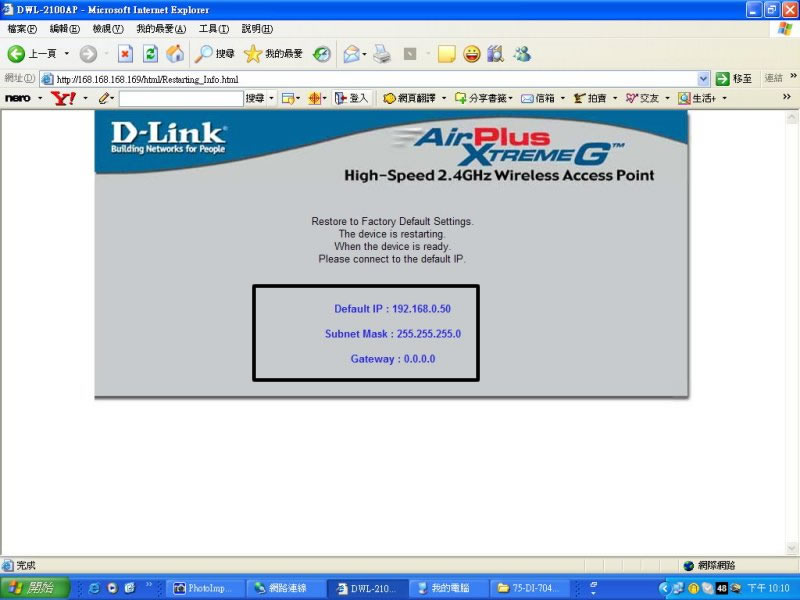Screen dimensions: 800x600
Task: Print the page with the printer icon
Action: 382,54
